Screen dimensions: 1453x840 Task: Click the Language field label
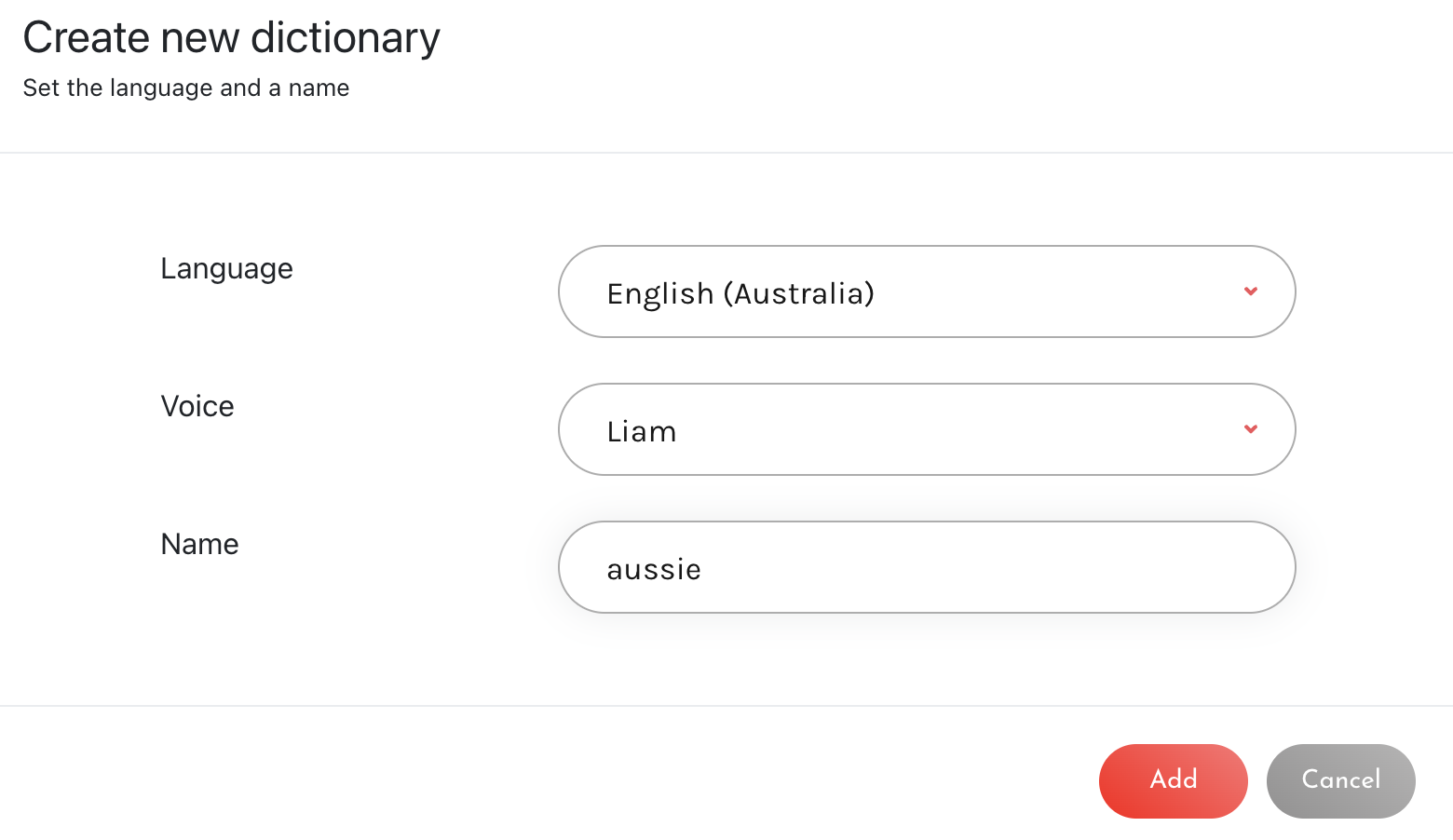click(x=226, y=269)
